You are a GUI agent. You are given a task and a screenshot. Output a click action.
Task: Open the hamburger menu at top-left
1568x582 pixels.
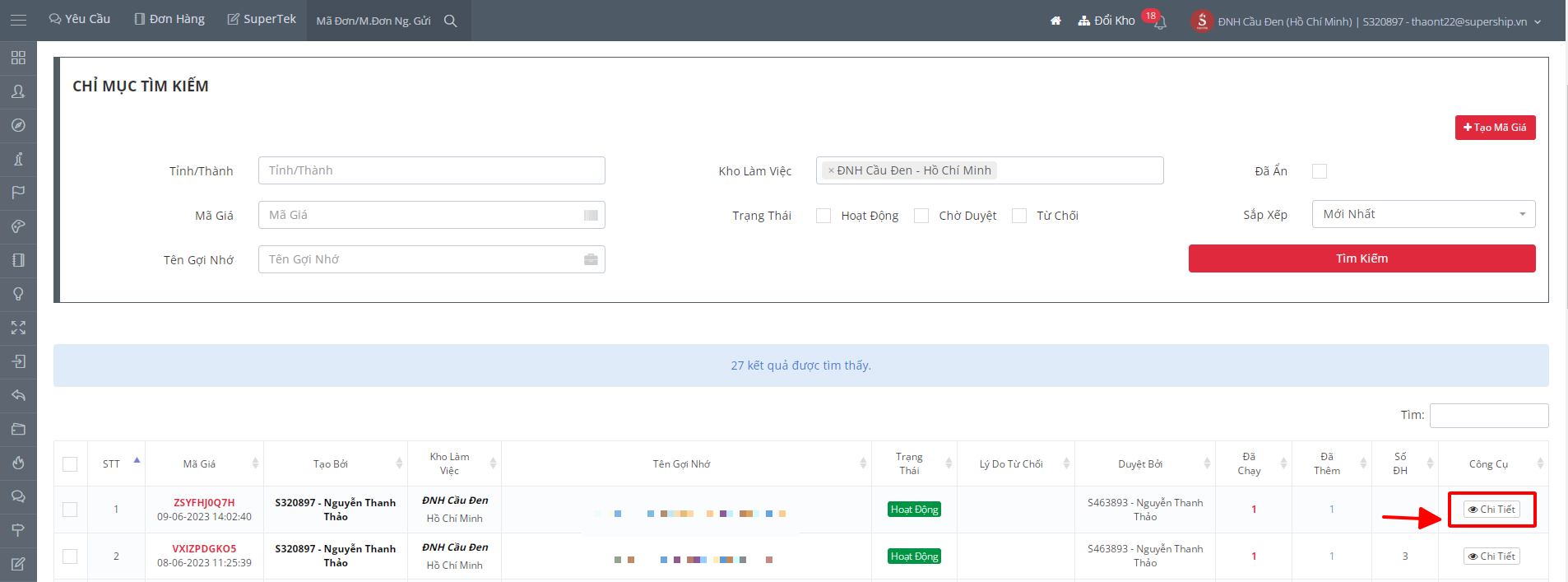pos(18,20)
